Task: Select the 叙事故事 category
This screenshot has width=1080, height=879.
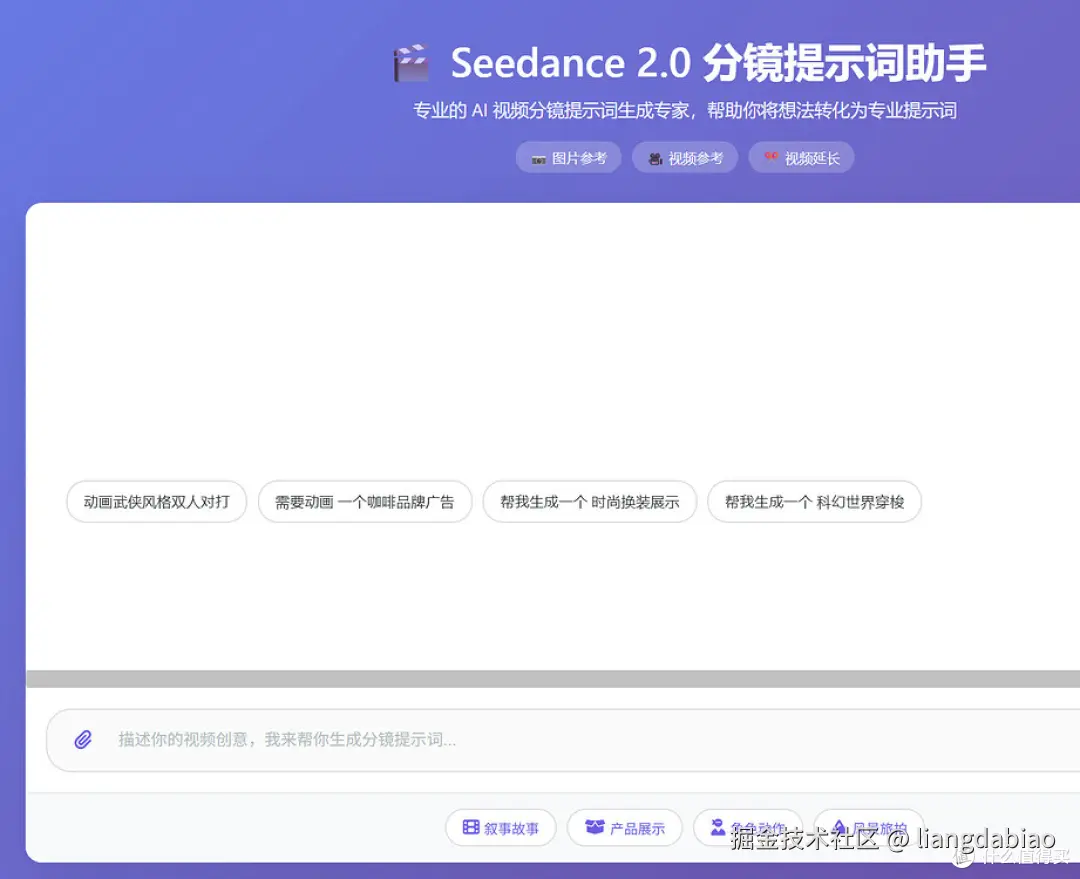Action: 500,827
